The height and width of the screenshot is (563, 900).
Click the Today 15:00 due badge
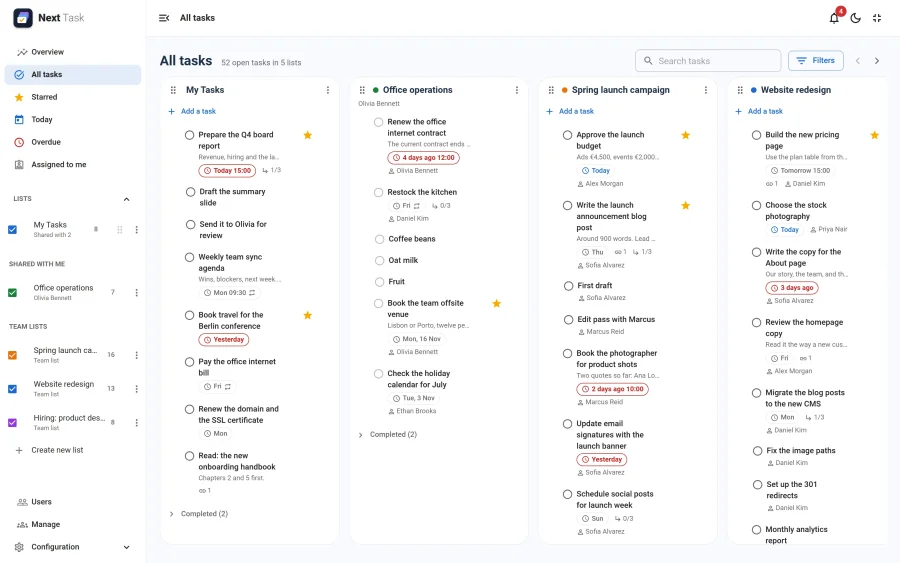(227, 170)
